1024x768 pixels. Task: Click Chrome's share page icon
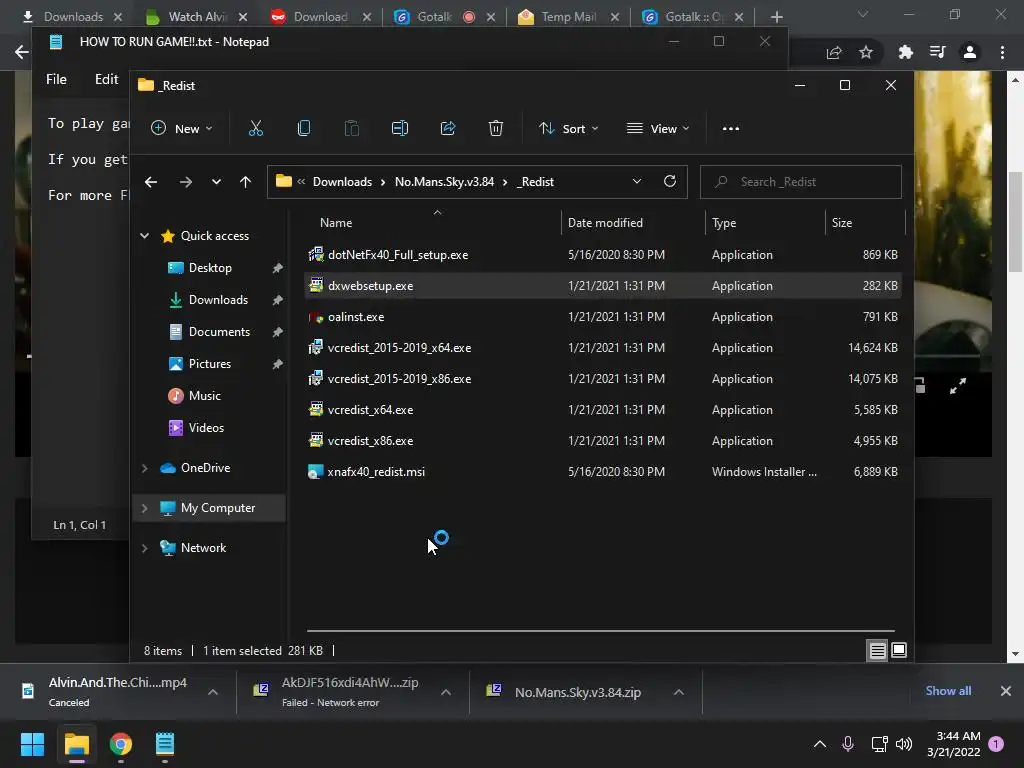pos(834,52)
